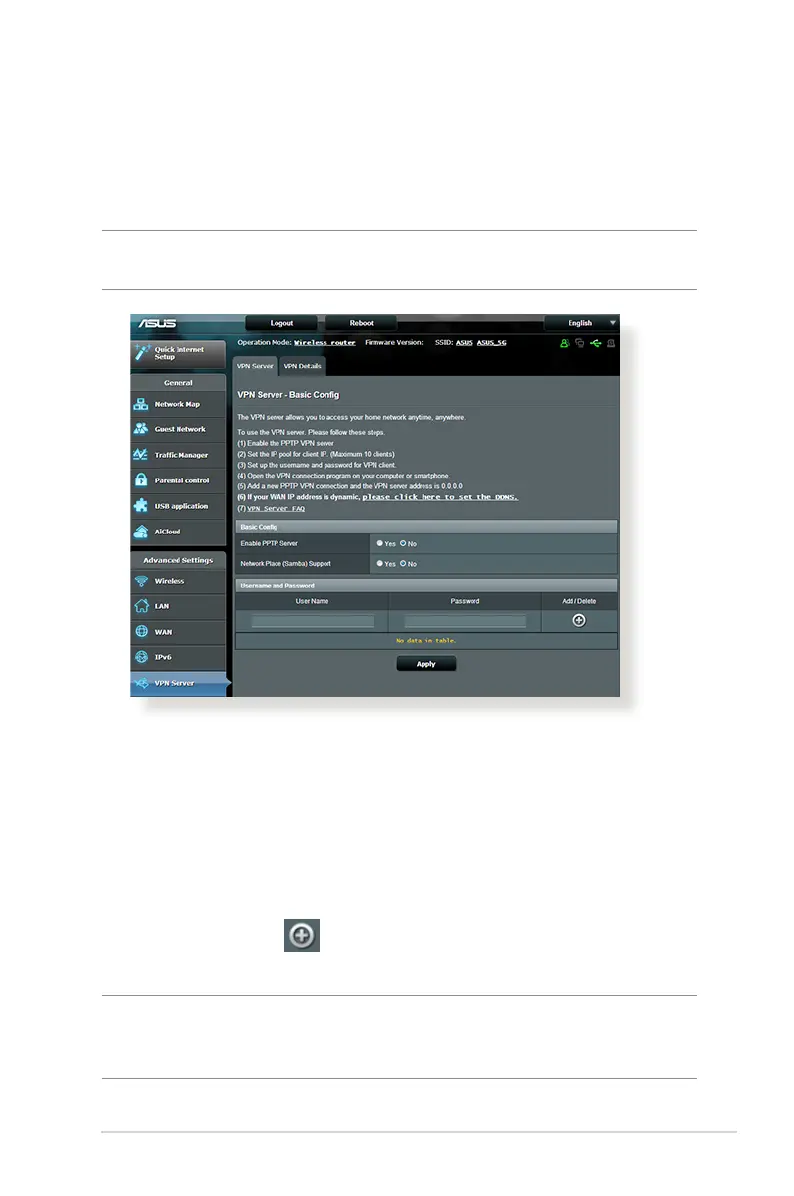Set Enable PPTP Server to No

click(x=403, y=543)
